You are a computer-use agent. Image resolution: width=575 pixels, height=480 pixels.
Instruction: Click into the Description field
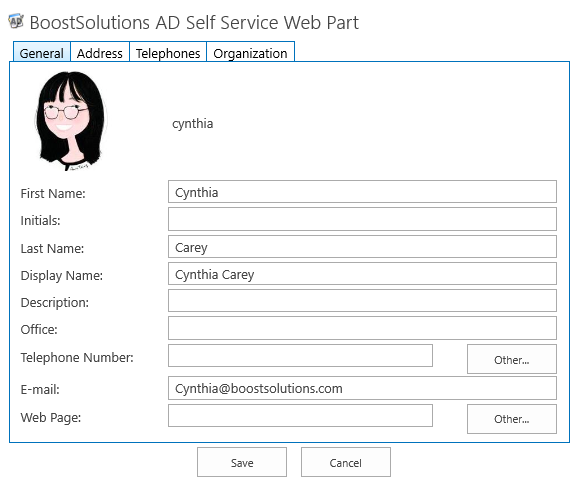click(x=362, y=301)
